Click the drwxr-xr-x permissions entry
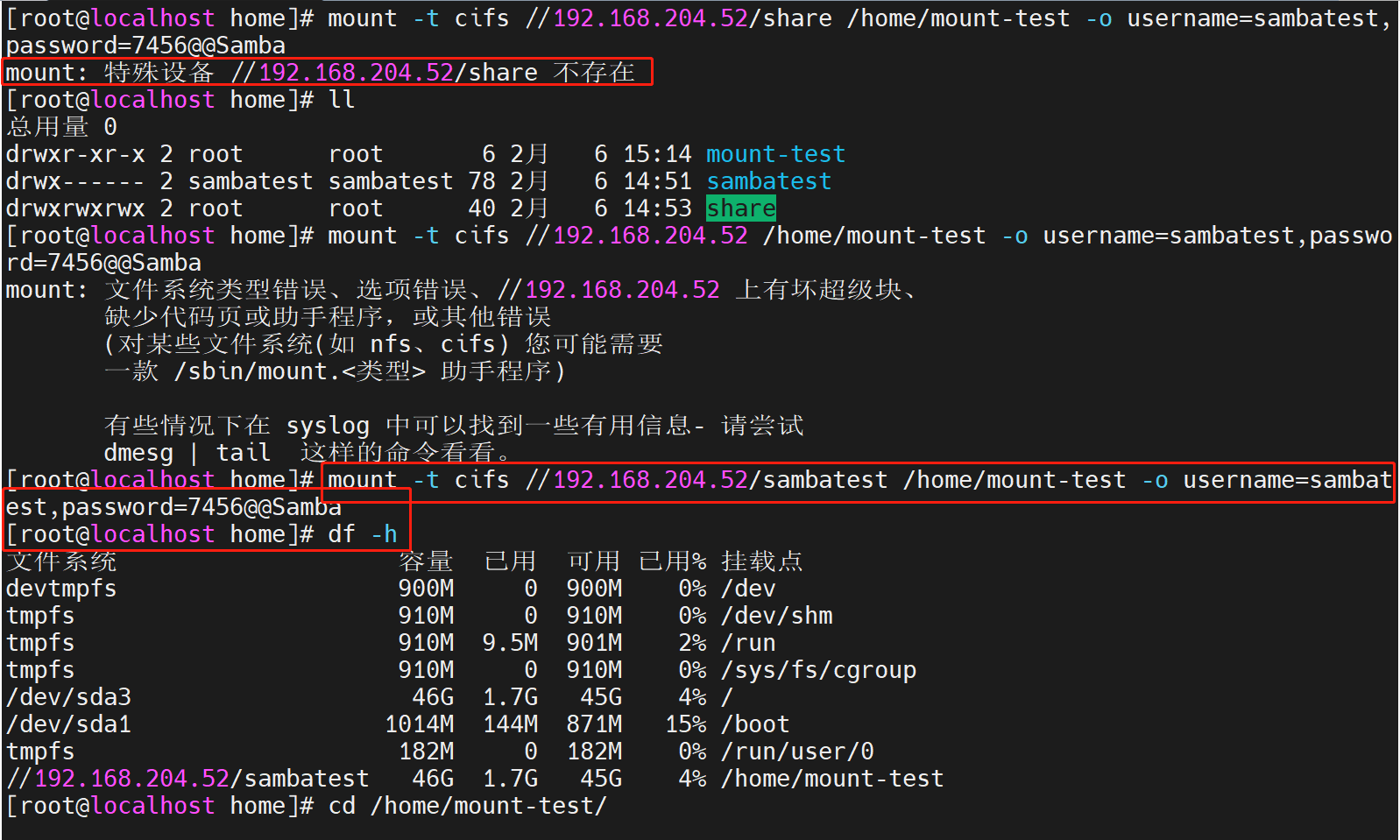1400x840 pixels. (x=75, y=154)
